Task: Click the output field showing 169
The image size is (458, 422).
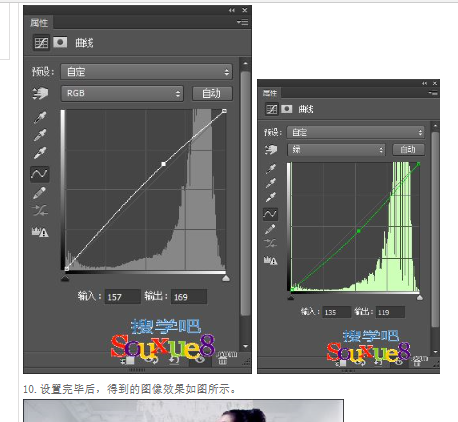Action: pos(189,297)
